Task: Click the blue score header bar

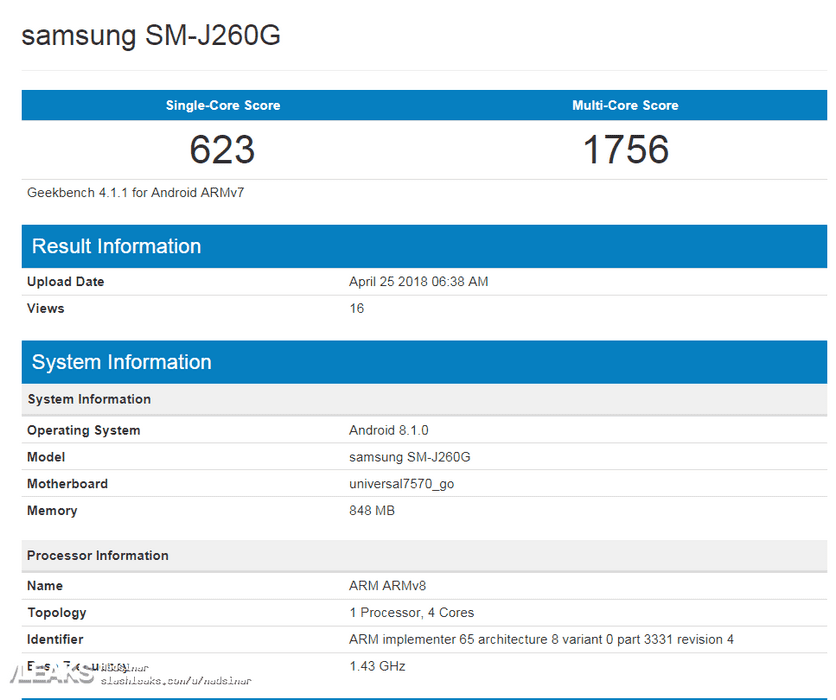Action: tap(420, 105)
